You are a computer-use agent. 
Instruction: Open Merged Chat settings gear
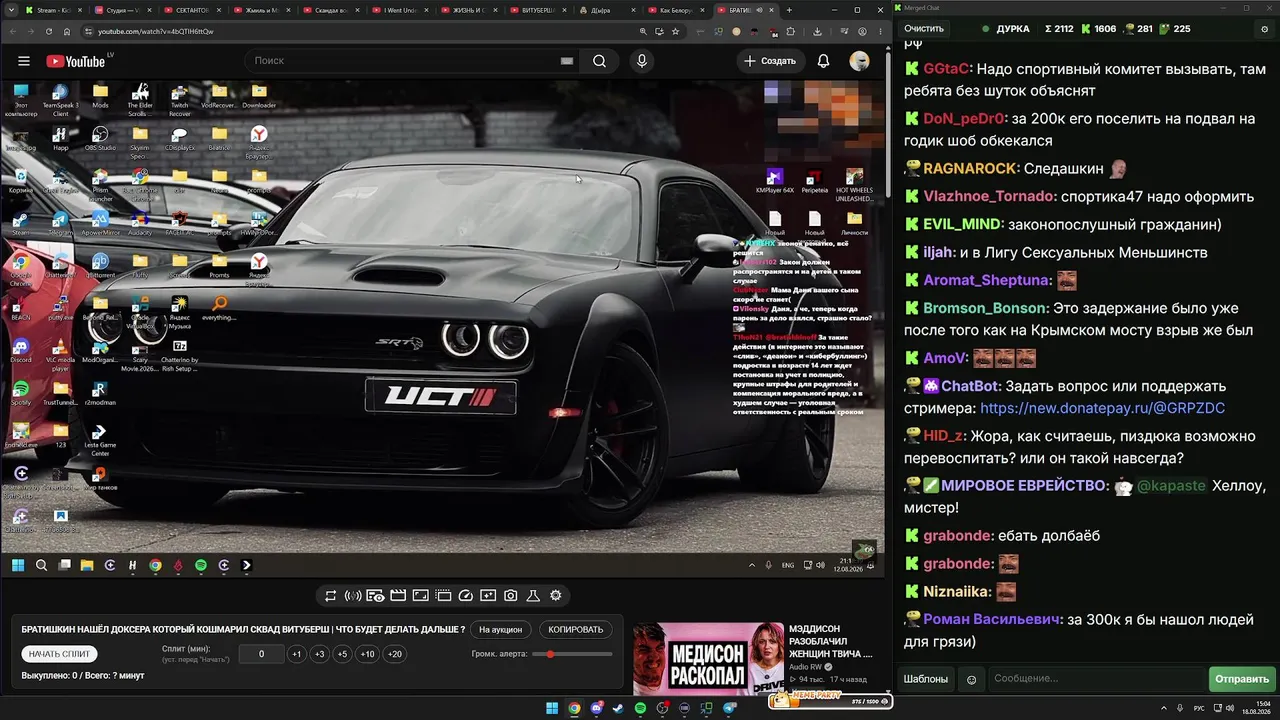pyautogui.click(x=1265, y=29)
